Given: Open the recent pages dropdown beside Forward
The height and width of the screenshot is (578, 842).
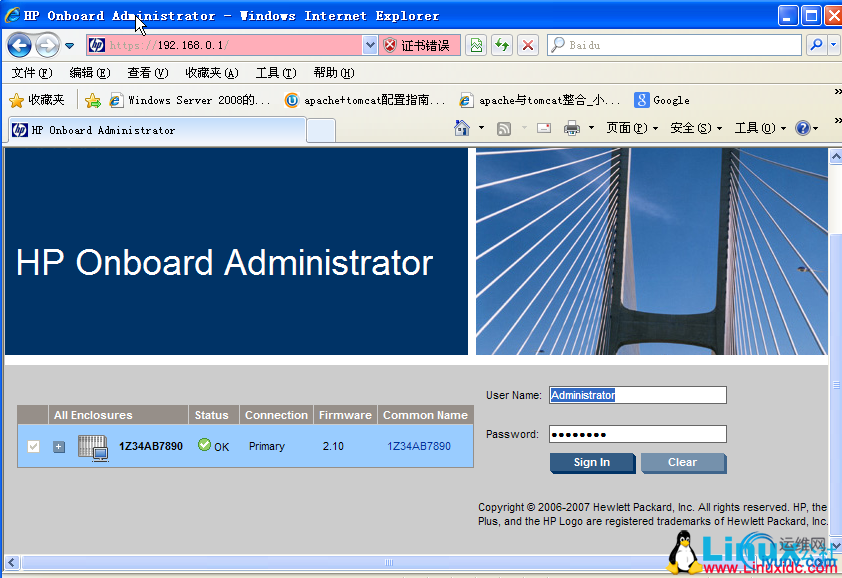Looking at the screenshot, I should point(69,46).
